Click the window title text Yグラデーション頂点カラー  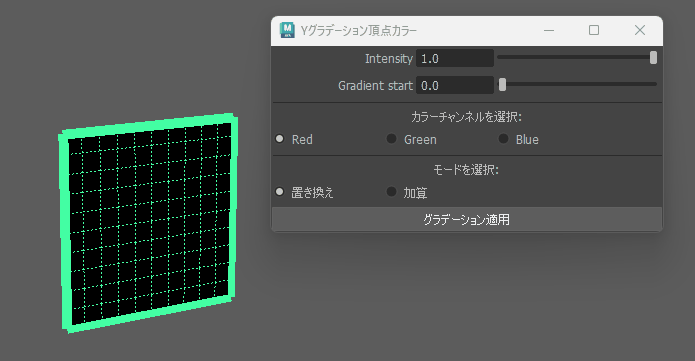tap(359, 31)
